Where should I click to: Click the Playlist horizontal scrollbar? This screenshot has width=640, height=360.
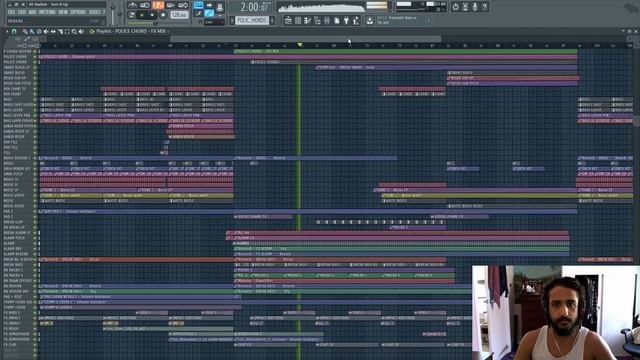tap(305, 39)
